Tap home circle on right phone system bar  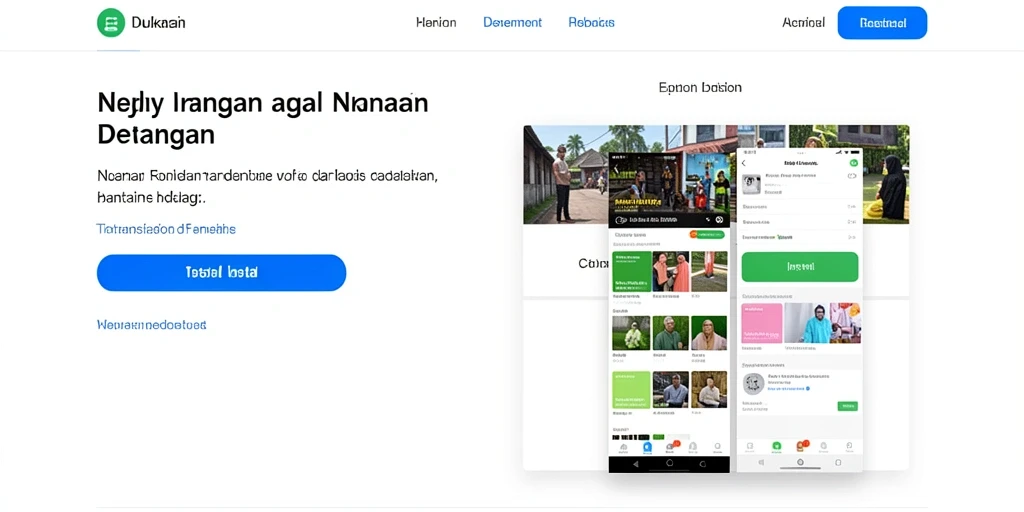click(800, 462)
